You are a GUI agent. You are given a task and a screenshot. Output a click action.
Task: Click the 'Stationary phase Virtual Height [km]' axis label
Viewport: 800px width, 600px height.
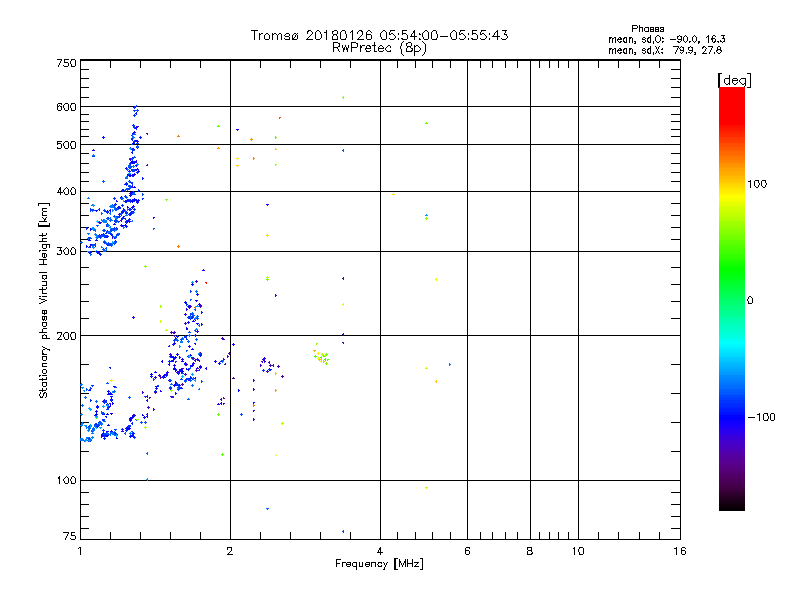[44, 300]
